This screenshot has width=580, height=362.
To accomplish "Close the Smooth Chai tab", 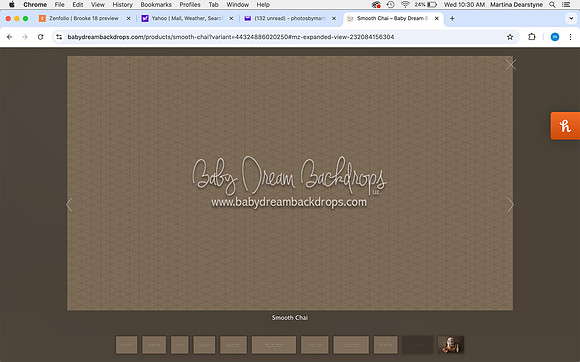I will [x=436, y=18].
